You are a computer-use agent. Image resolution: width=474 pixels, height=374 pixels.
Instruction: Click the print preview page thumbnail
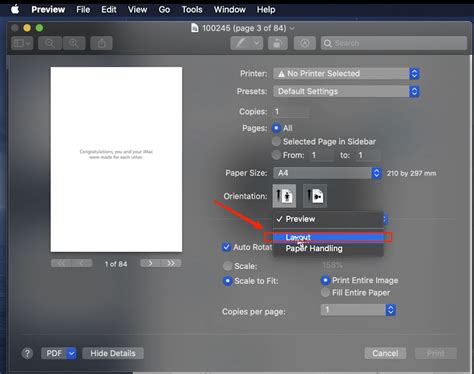(116, 159)
